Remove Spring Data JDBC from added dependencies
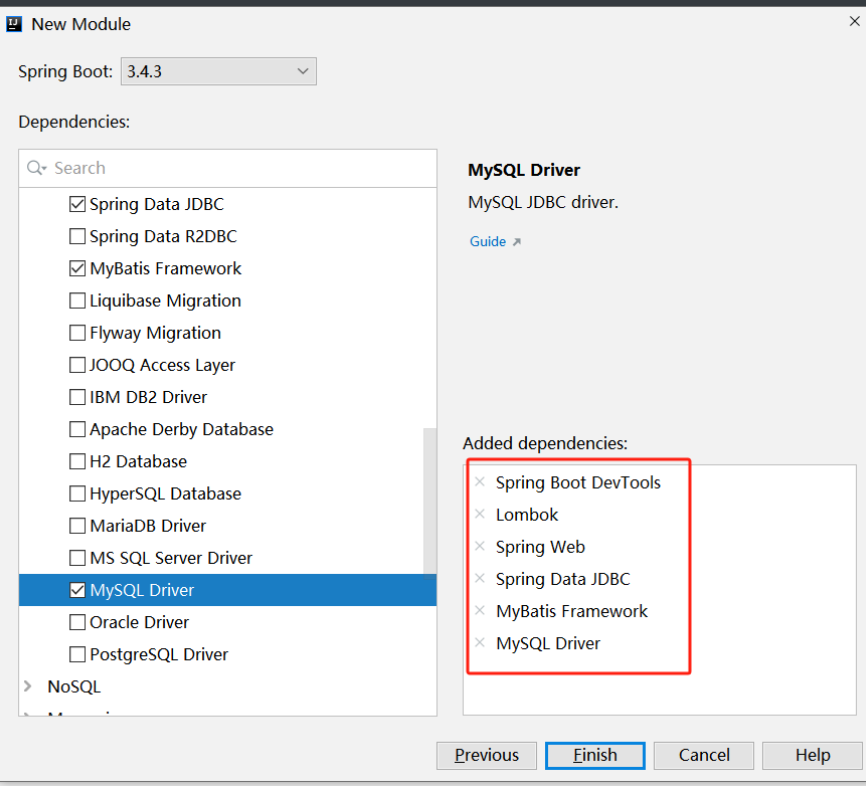866x786 pixels. click(480, 578)
